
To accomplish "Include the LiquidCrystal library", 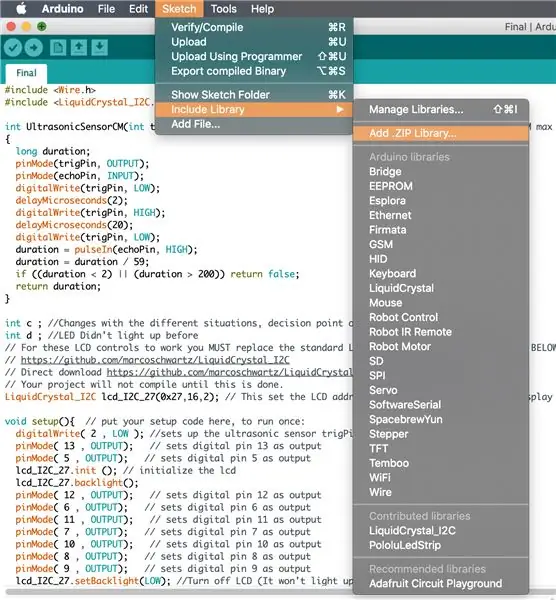I will [441, 288].
